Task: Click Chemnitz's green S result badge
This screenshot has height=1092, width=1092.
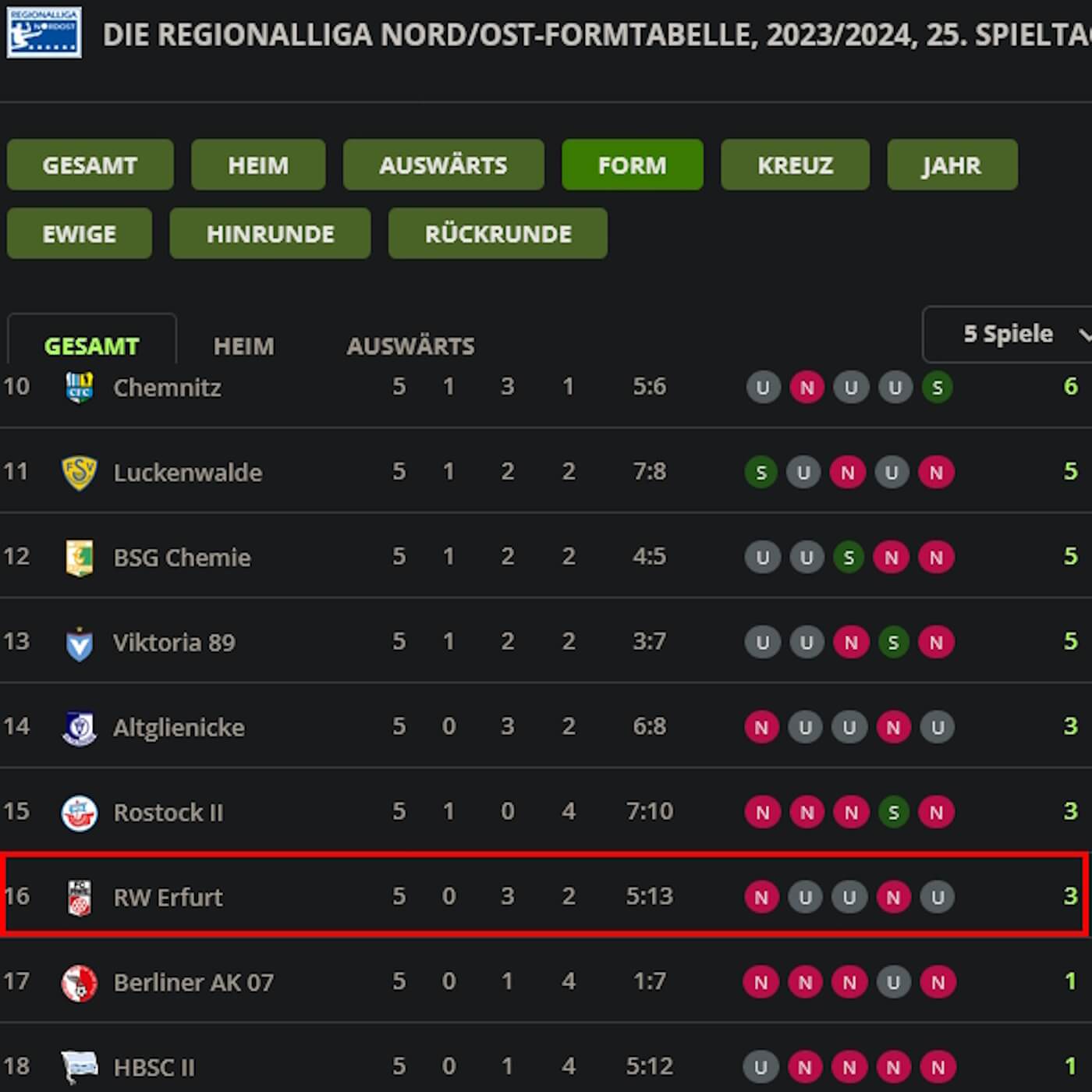Action: click(x=937, y=387)
